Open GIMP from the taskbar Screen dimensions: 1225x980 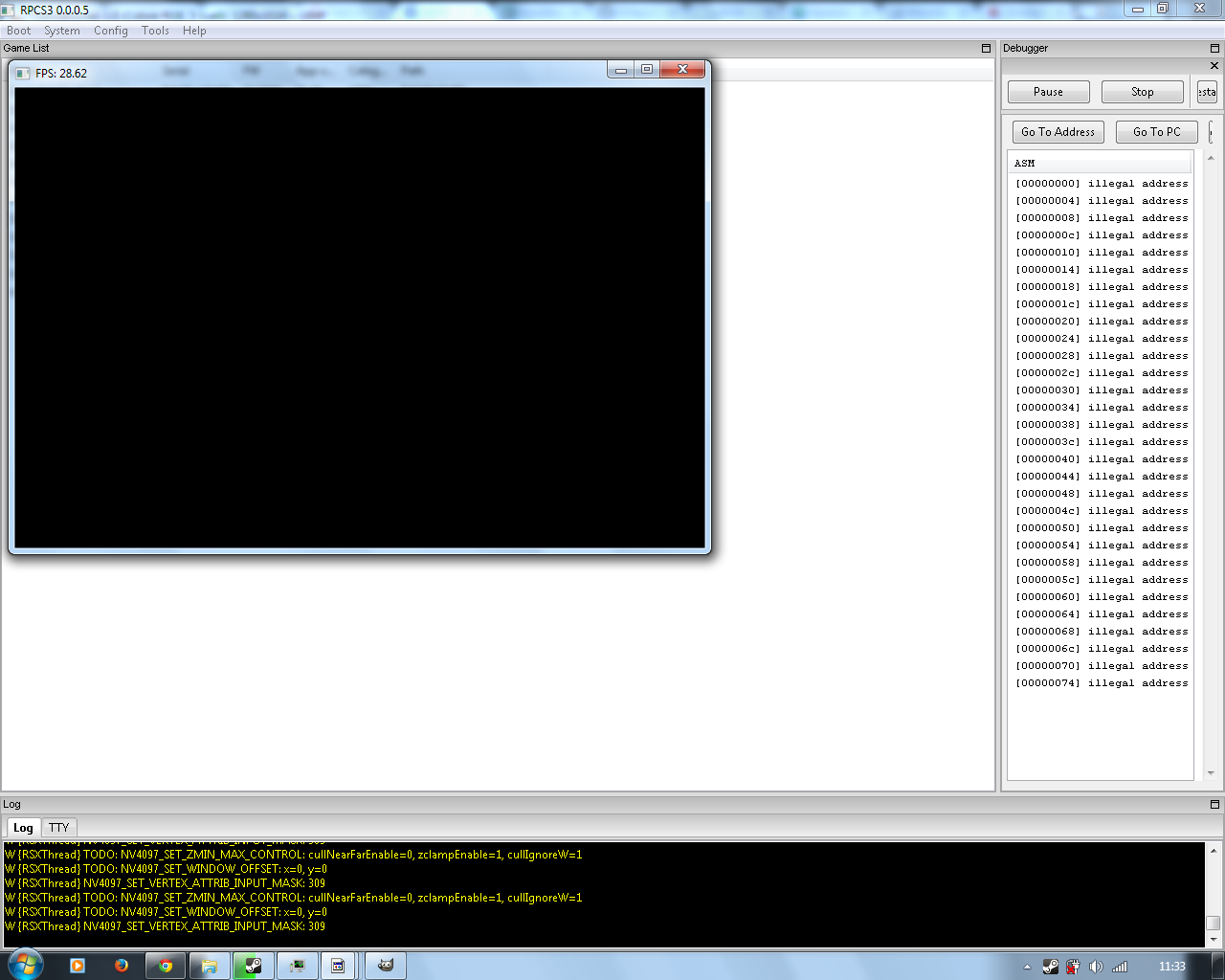pos(386,966)
